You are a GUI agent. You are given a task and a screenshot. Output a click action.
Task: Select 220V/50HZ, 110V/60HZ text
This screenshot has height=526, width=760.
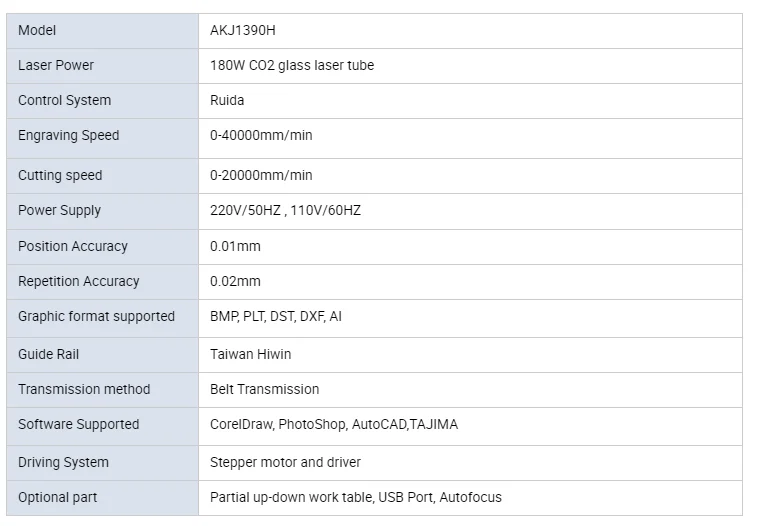tap(285, 210)
